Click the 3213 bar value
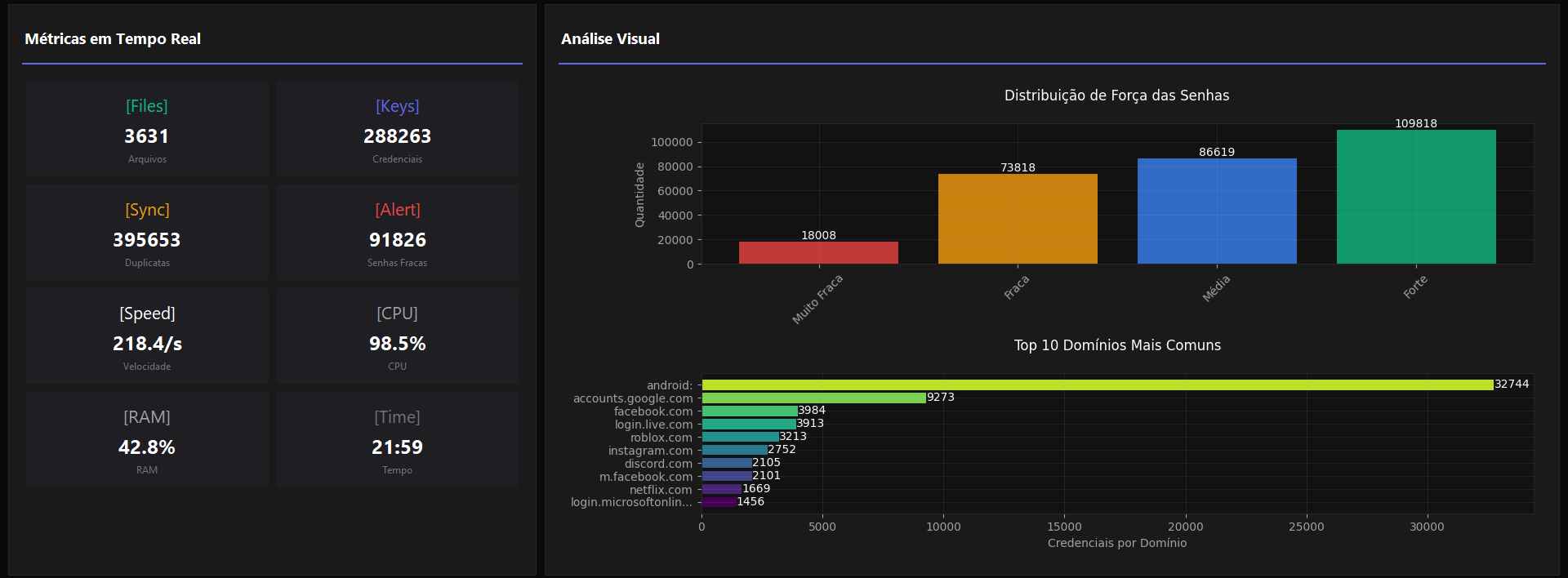 click(793, 436)
